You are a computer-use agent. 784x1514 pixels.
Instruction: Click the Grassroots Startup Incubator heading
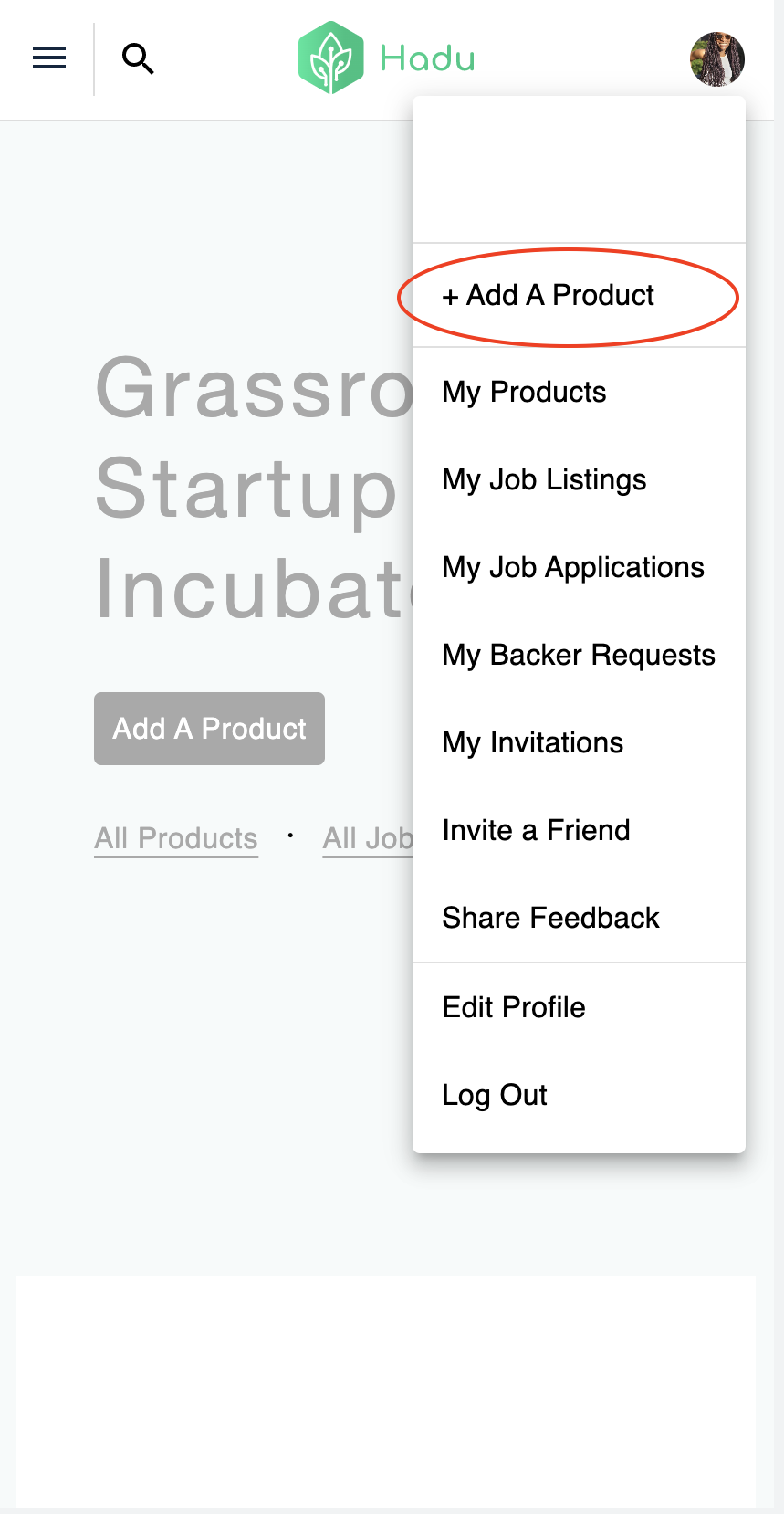251,488
